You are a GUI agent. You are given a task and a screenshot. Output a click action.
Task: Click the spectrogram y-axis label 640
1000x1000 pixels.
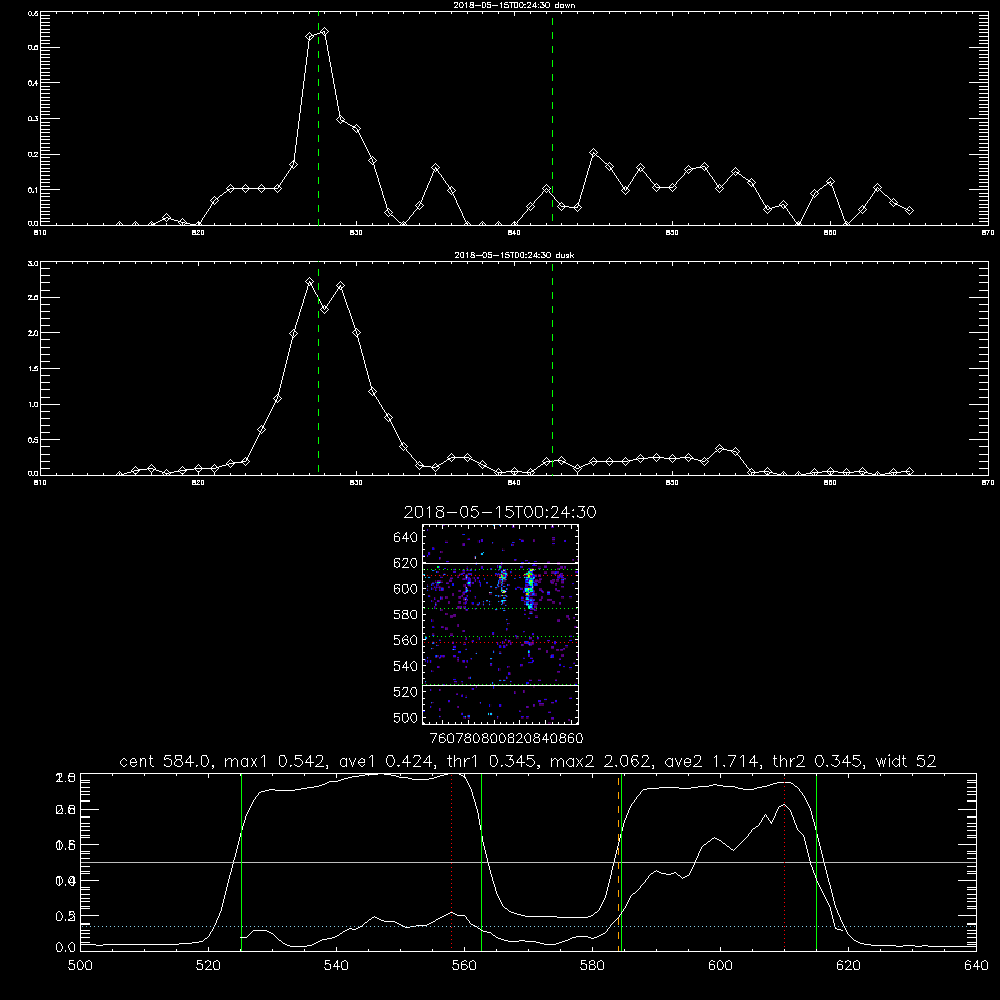pos(406,538)
